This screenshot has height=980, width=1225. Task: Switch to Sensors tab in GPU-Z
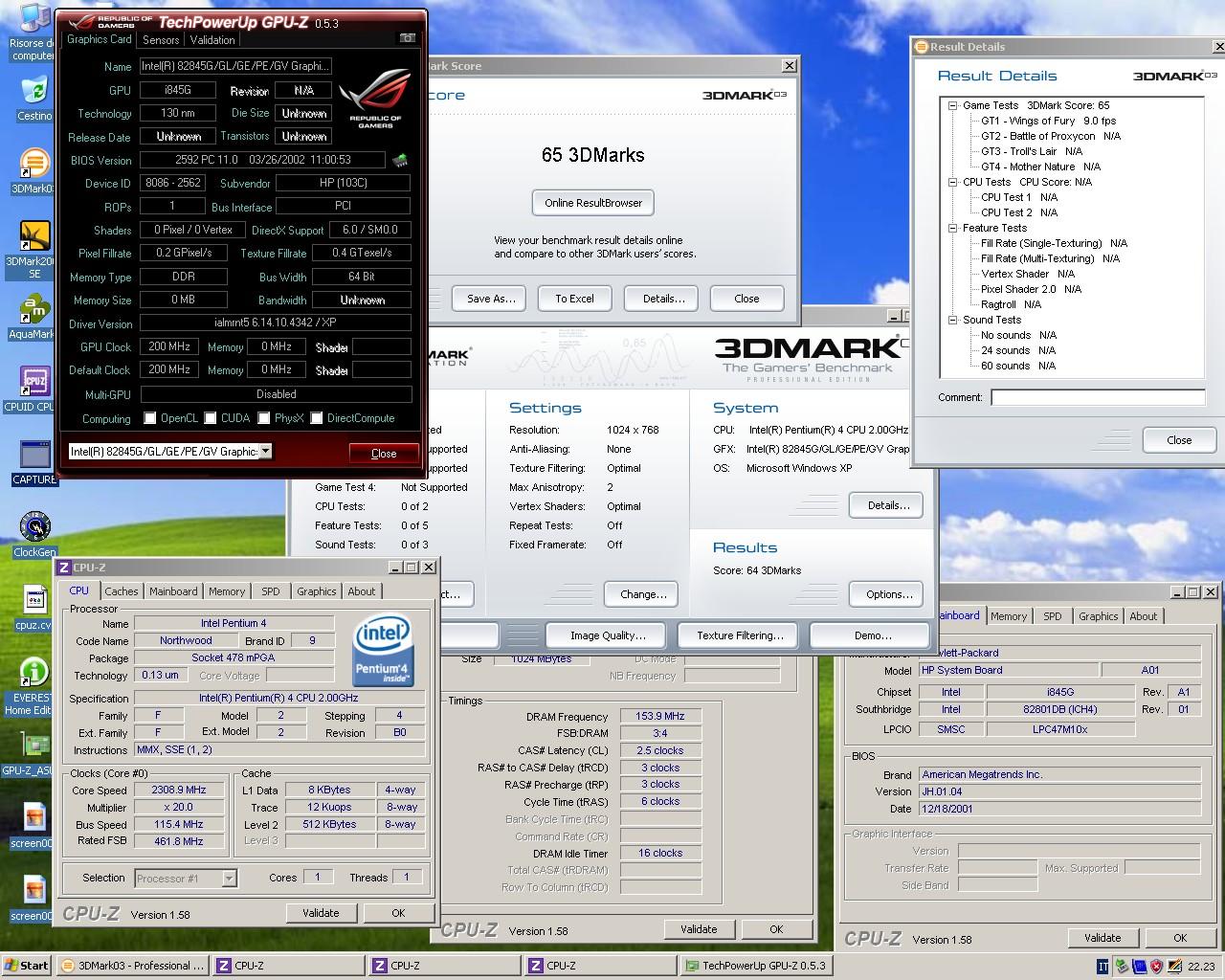click(x=161, y=40)
